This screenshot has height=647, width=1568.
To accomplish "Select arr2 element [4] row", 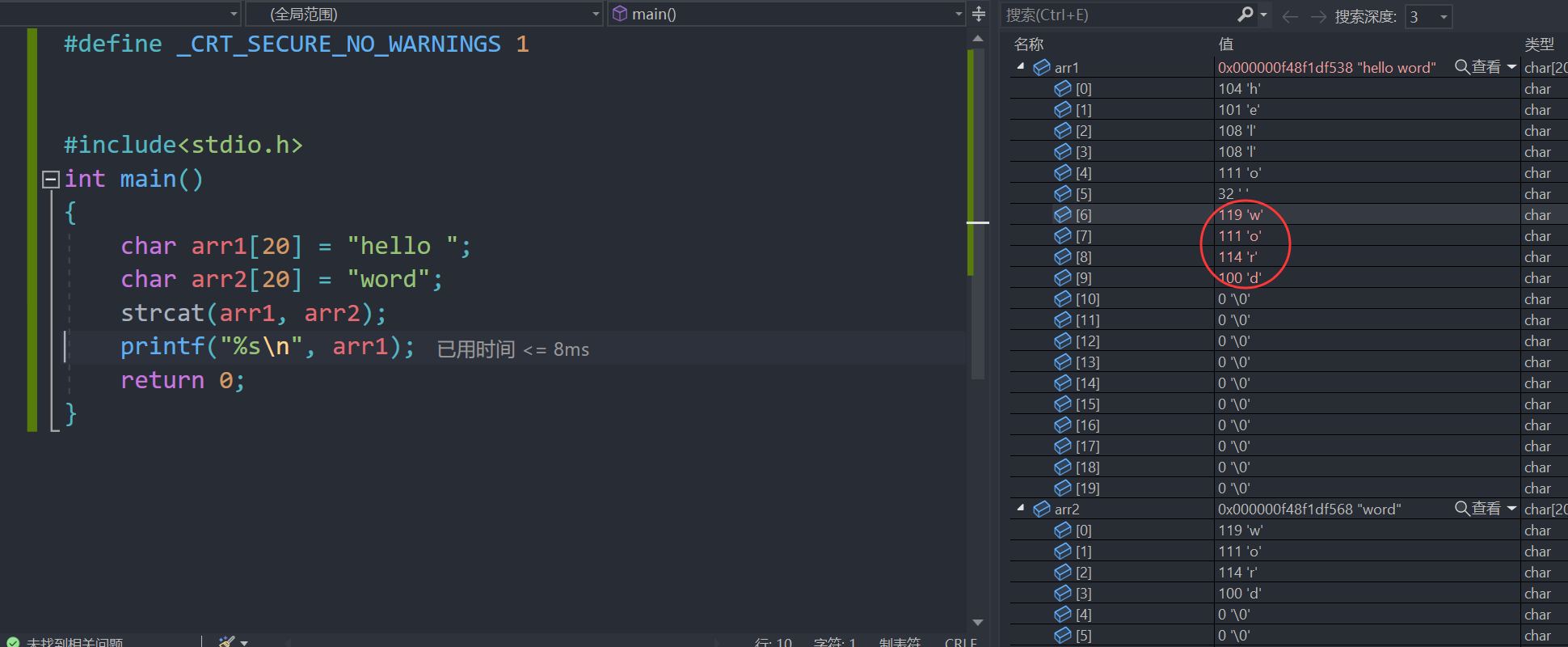I will click(1288, 614).
